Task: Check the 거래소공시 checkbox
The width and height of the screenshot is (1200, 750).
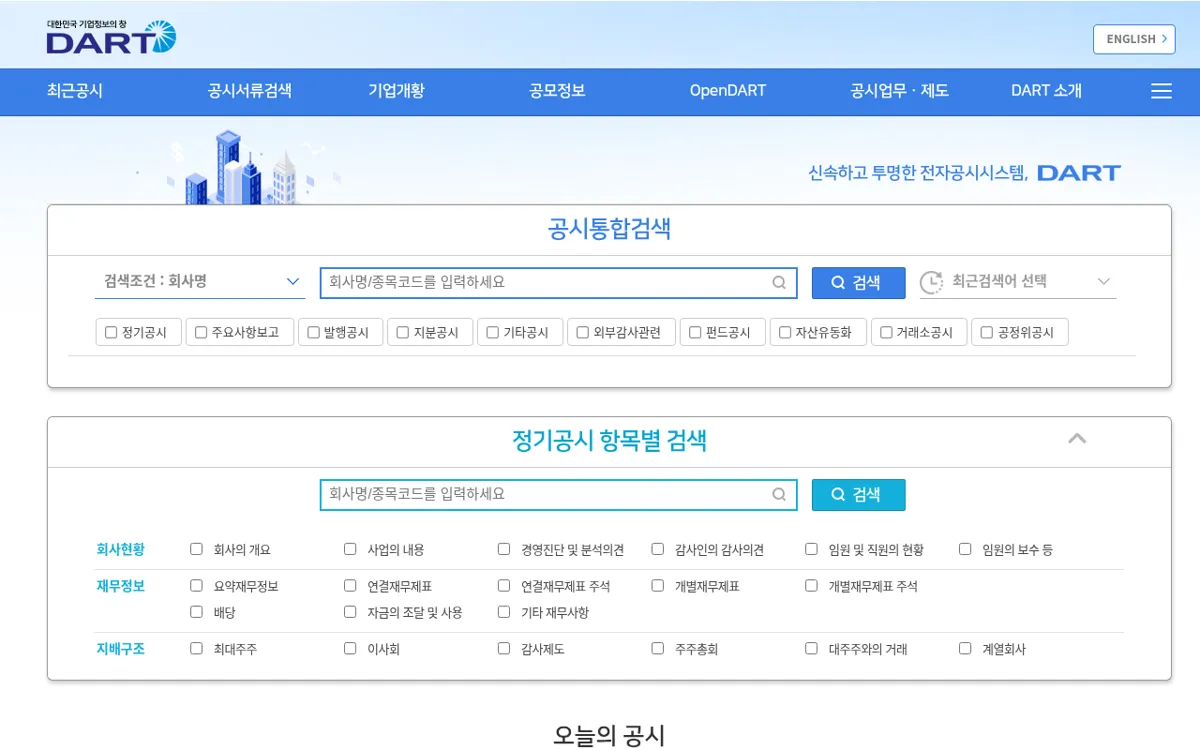Action: click(886, 333)
